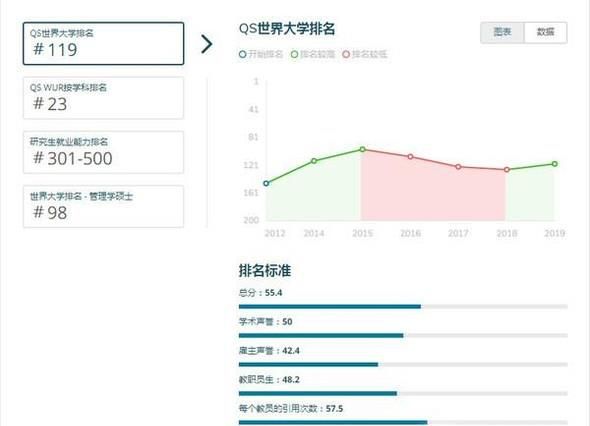Click the 教职员生 48.2 score bar

click(403, 393)
